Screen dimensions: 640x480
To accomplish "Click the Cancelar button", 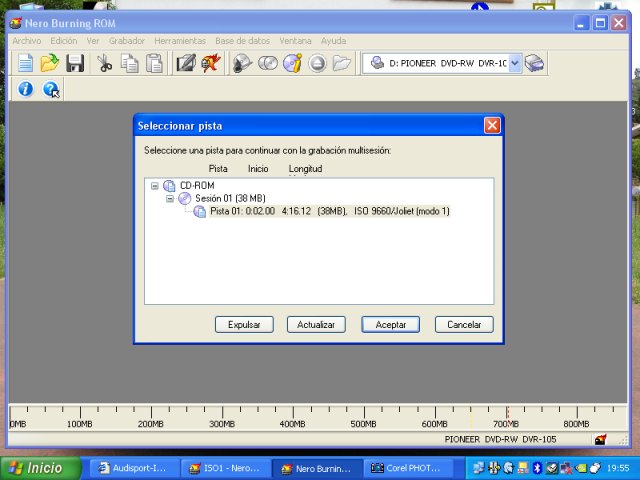I will pyautogui.click(x=464, y=324).
